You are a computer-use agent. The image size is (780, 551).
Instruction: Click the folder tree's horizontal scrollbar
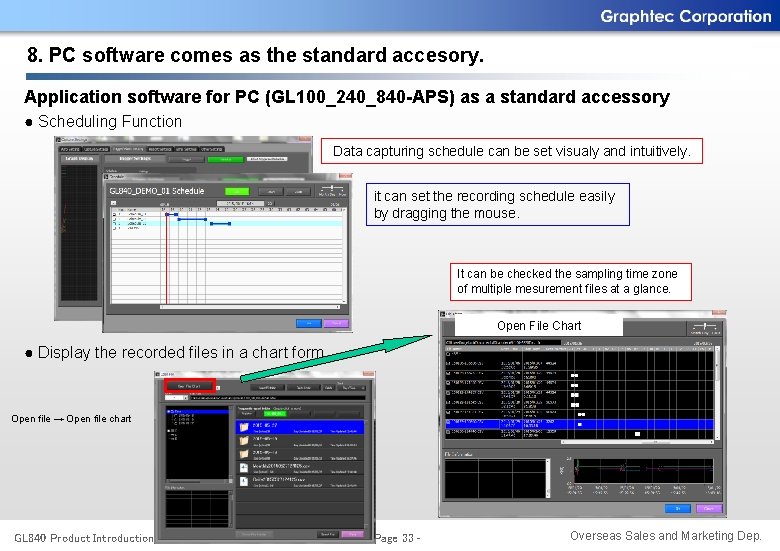tap(197, 481)
